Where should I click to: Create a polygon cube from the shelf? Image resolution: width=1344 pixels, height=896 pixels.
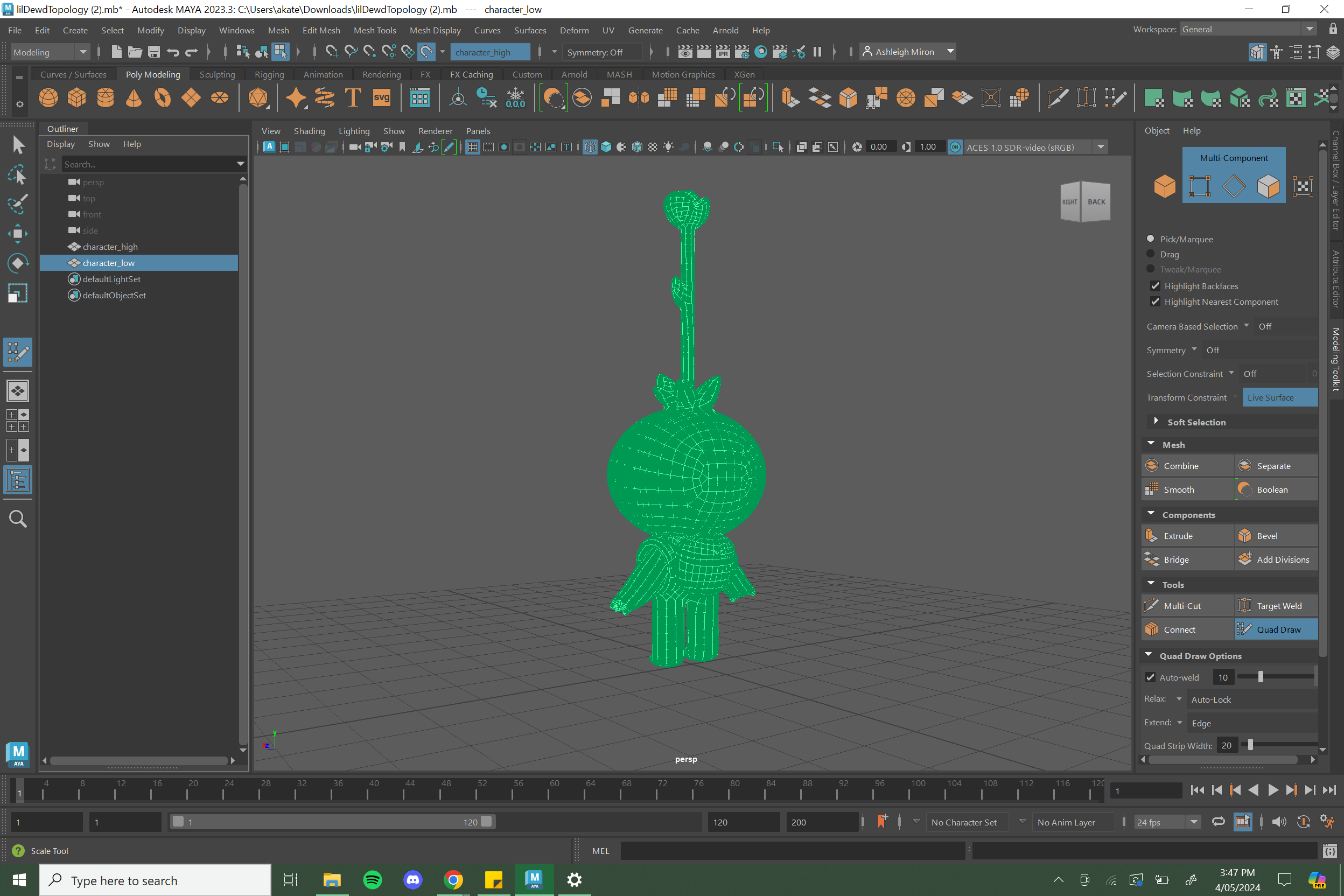pos(76,97)
